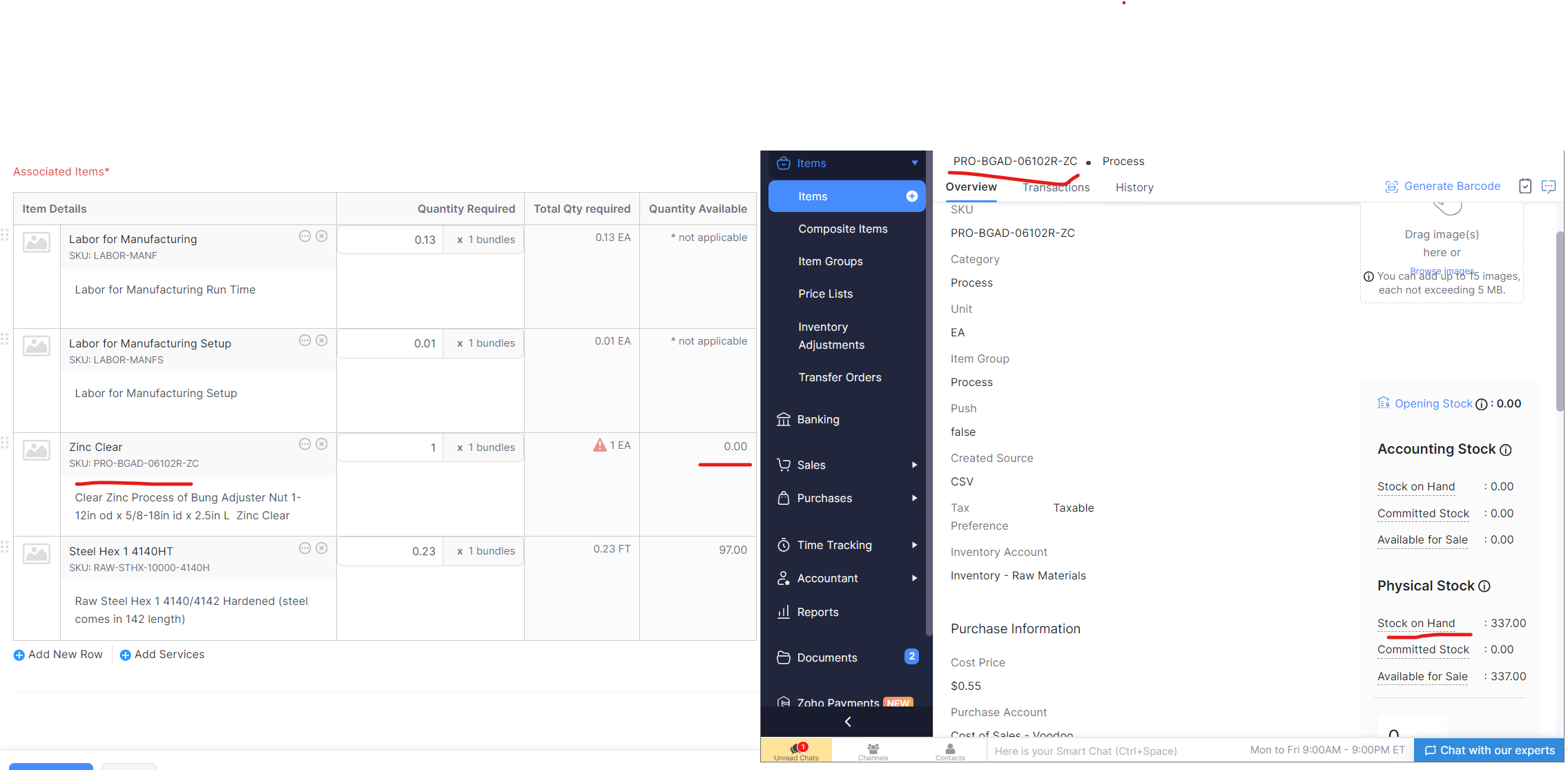Click the Contacts chat icon

point(950,750)
